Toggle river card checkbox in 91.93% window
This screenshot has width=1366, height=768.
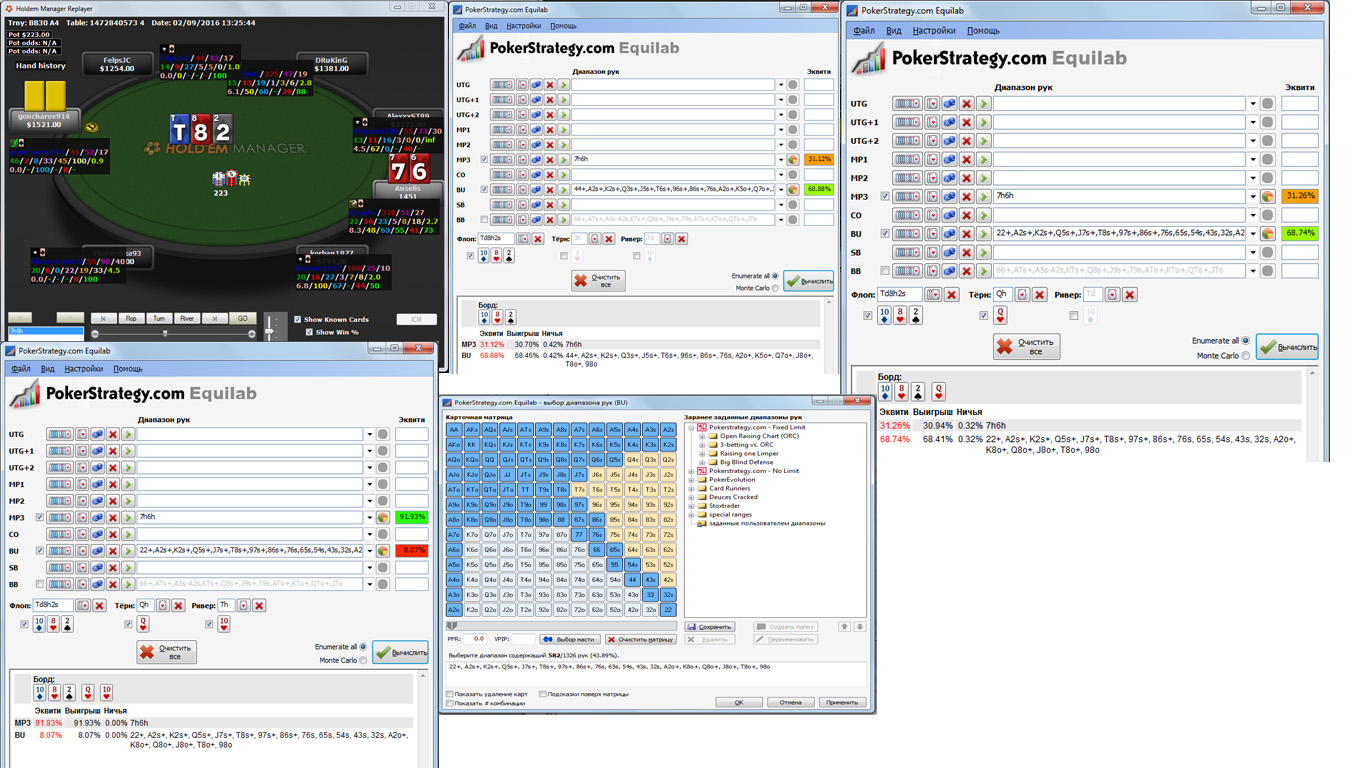pos(209,624)
